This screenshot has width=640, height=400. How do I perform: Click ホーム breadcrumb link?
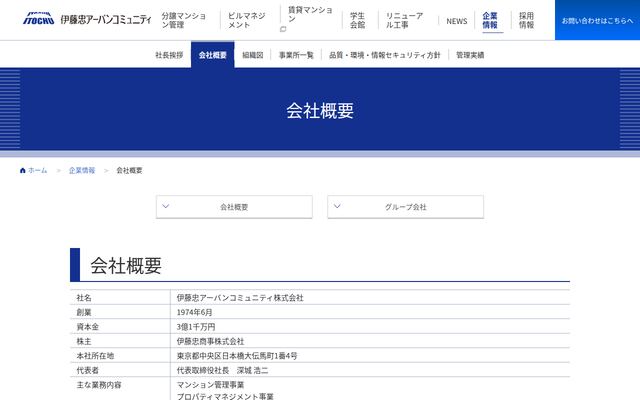(38, 170)
